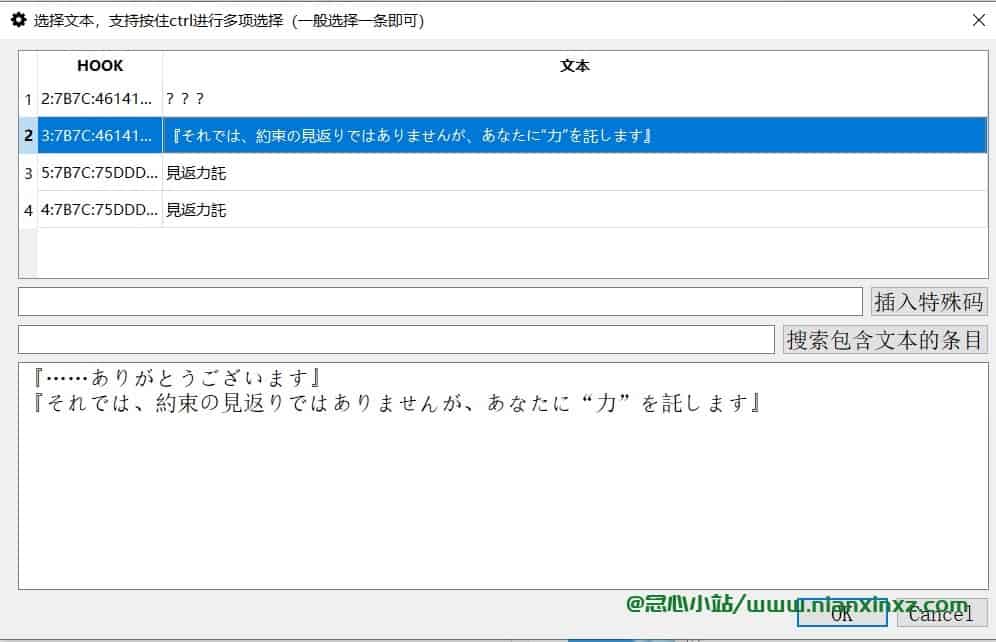Viewport: 996px width, 642px height.
Task: Focus the special code input field
Action: 440,302
